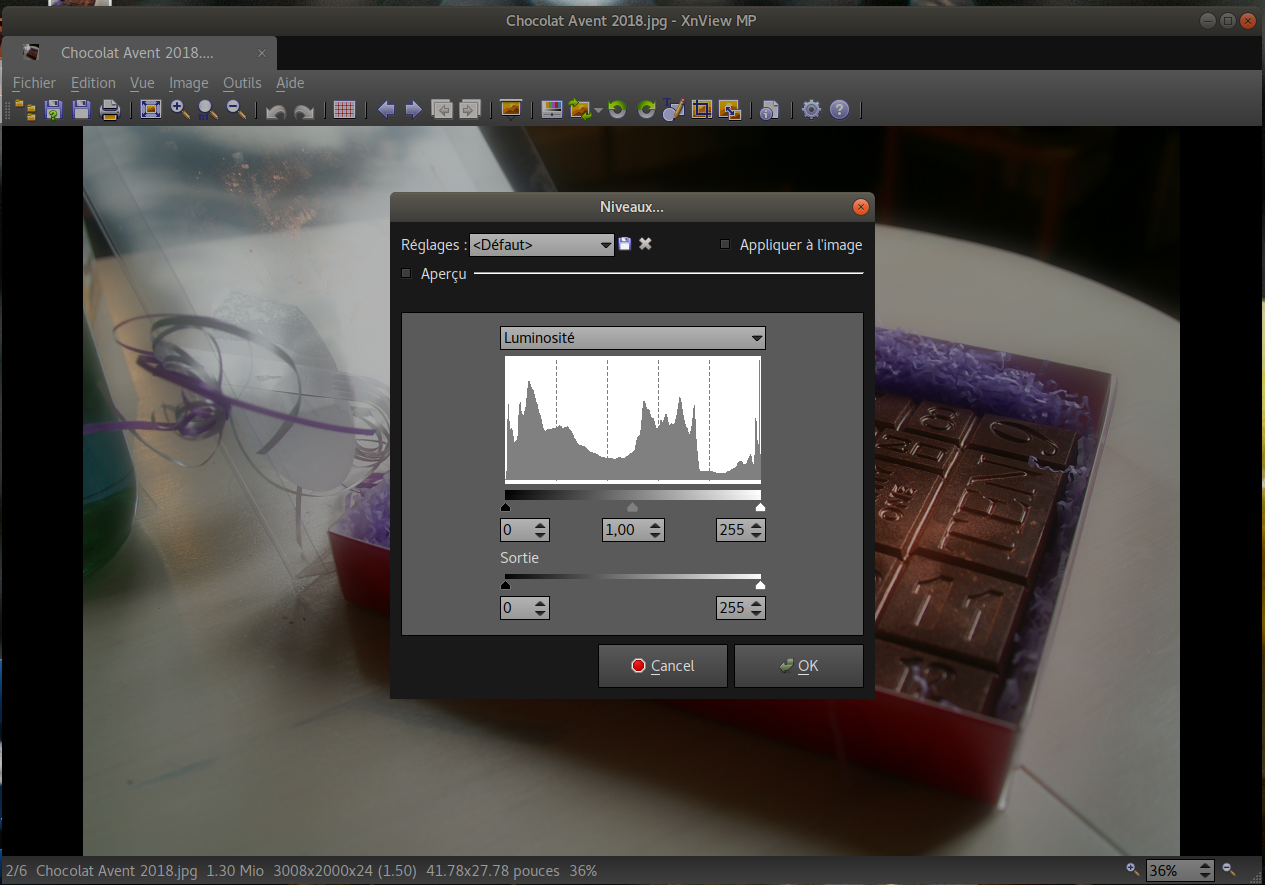Click the Crop tool icon
Screen dimensions: 1265x885
[702, 110]
